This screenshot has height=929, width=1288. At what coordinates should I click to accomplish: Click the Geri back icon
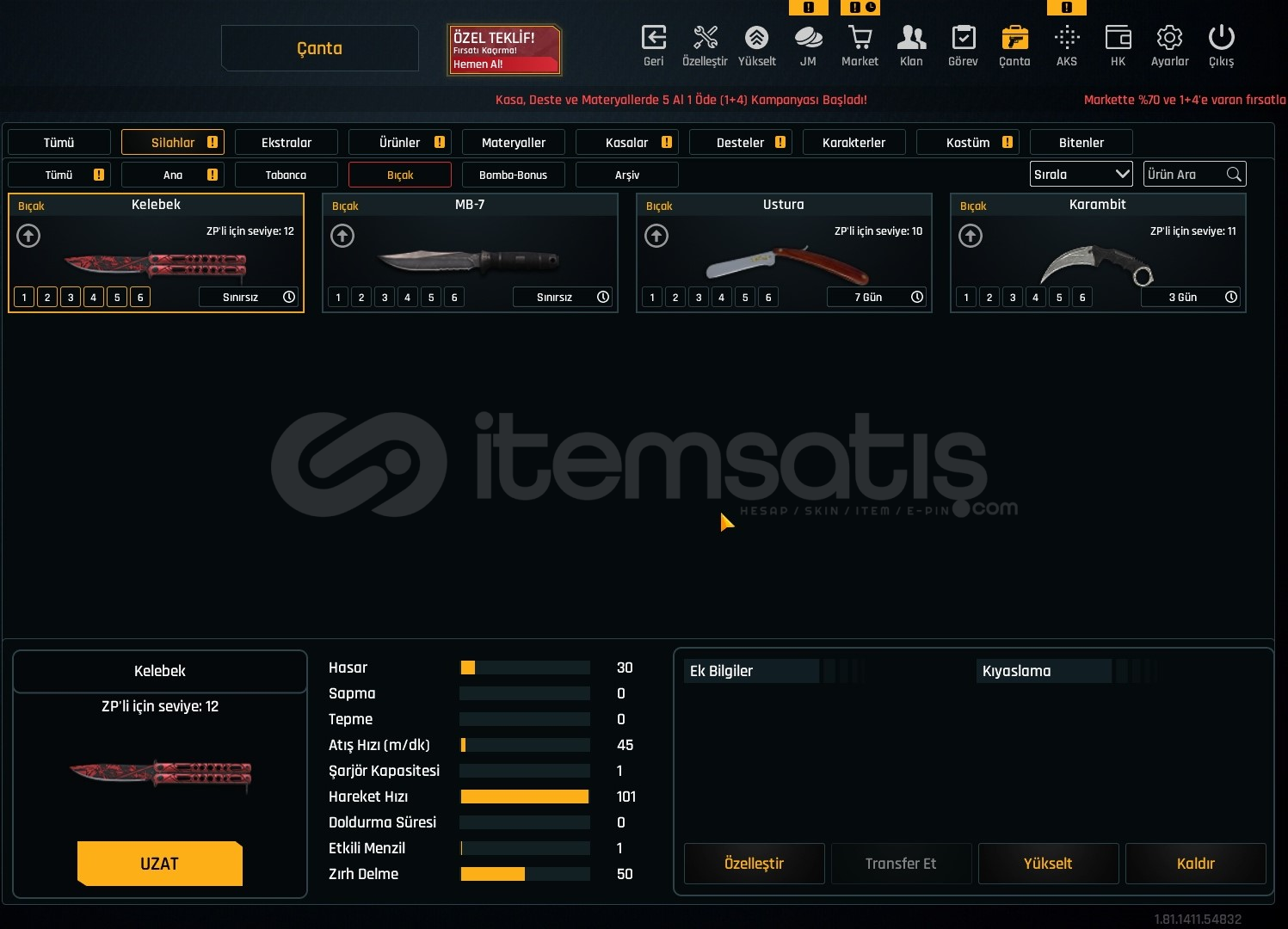click(654, 39)
